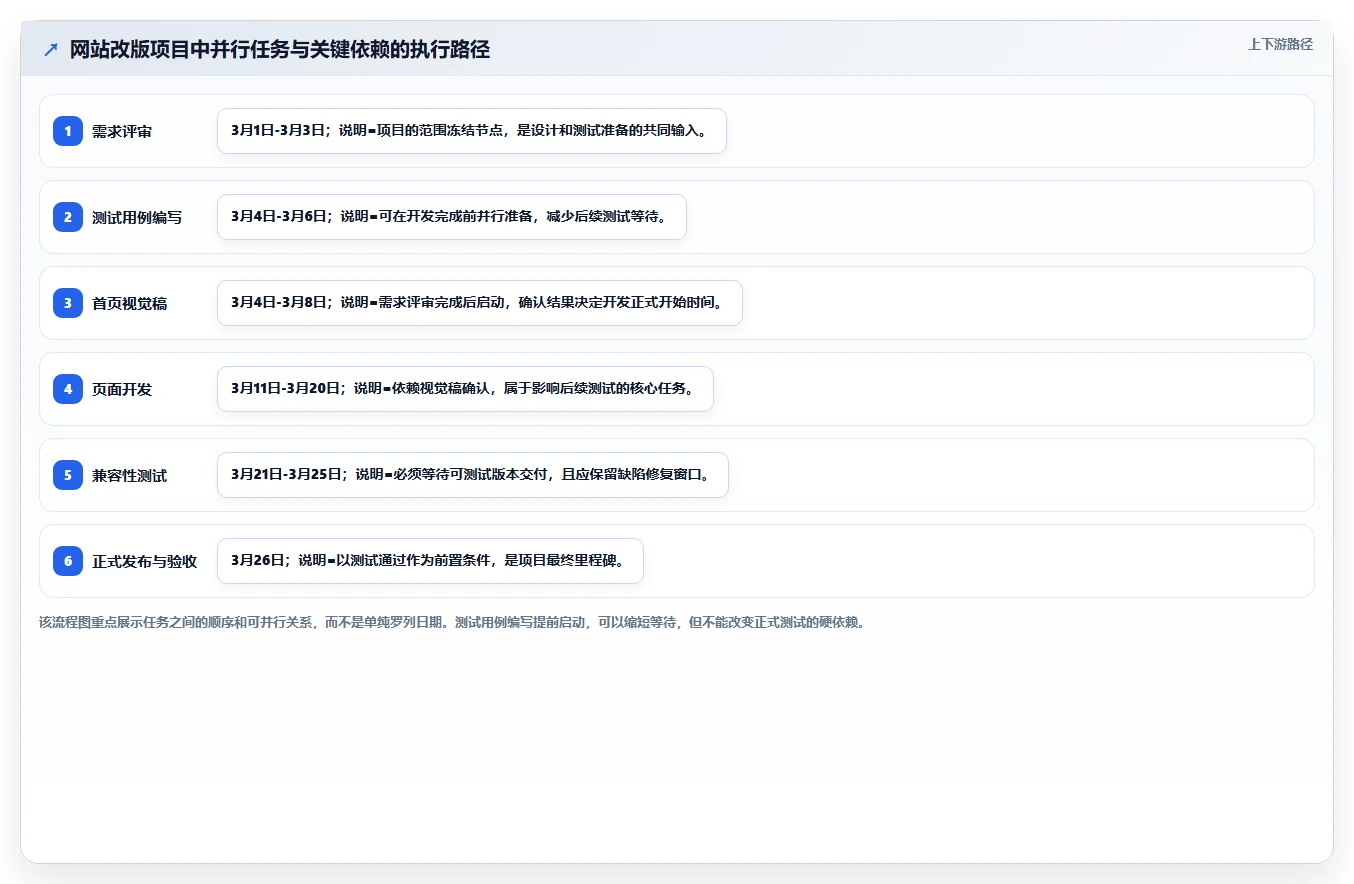Click the 测试用例编写 step label
Viewport: 1354px width, 884px height.
point(137,218)
